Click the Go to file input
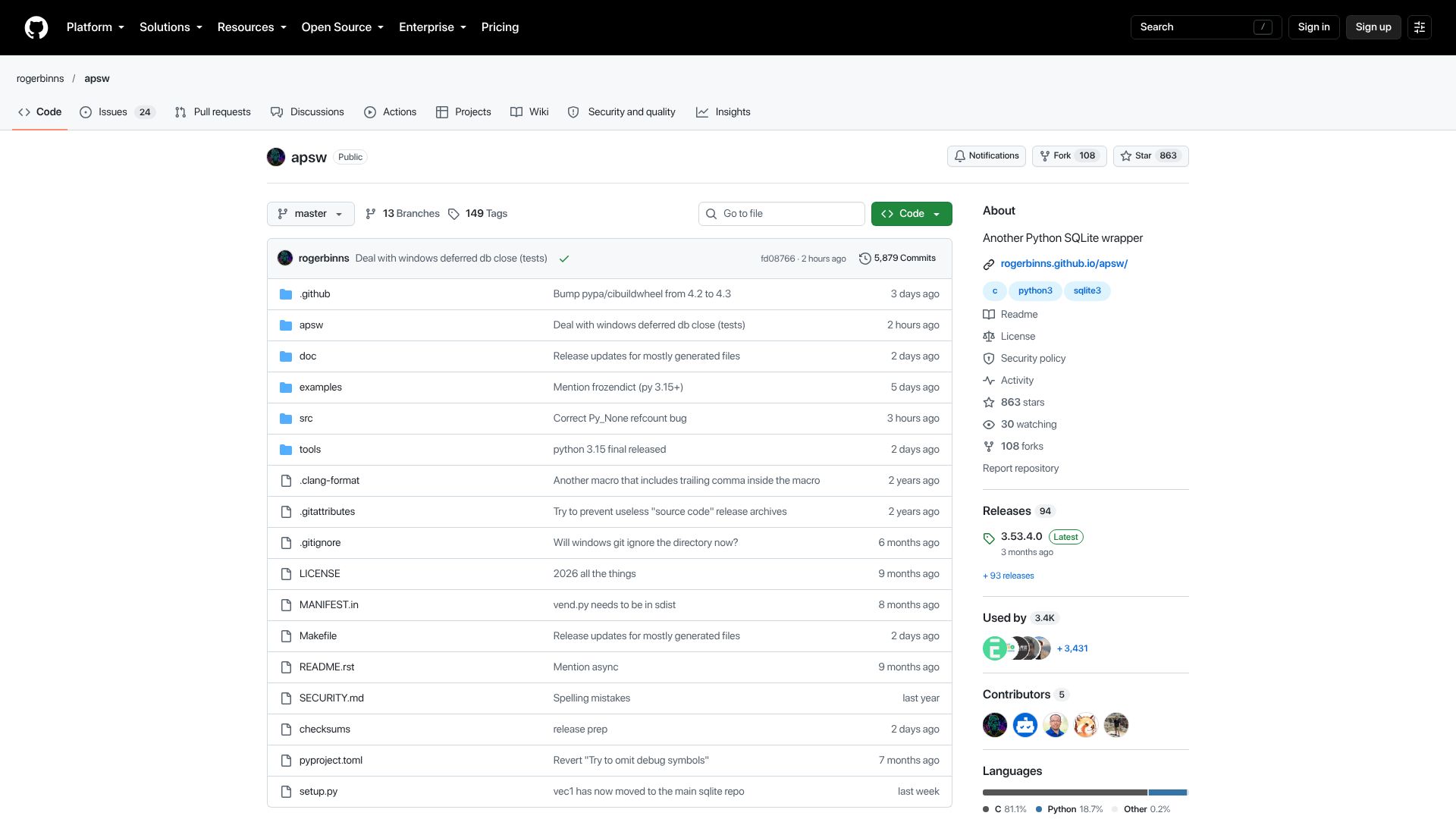Screen dimensions: 1456x819 pyautogui.click(x=782, y=214)
